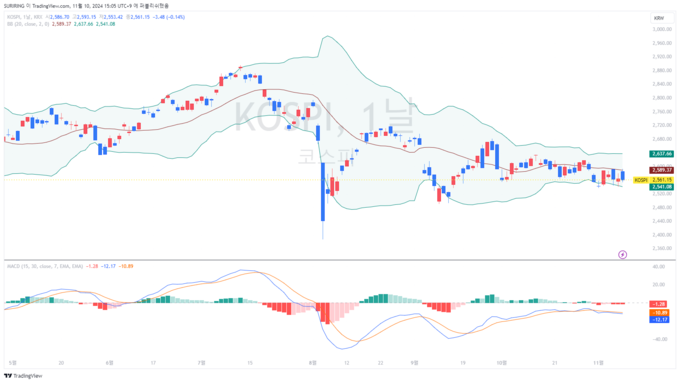Click the 8월 date axis label
Viewport: 680px width, 383px height.
(x=313, y=363)
